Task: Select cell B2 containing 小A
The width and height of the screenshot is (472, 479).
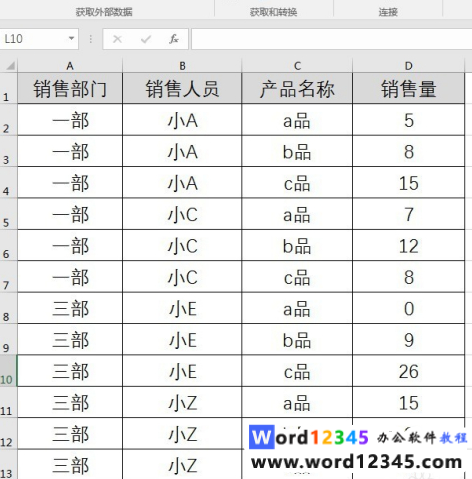Action: tap(182, 120)
